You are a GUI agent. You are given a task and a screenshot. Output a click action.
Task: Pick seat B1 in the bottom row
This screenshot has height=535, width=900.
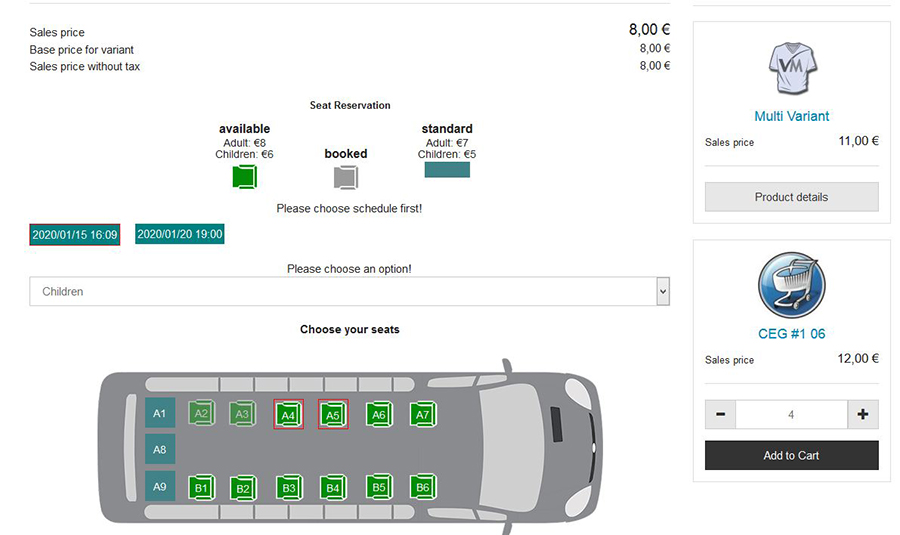click(x=202, y=488)
